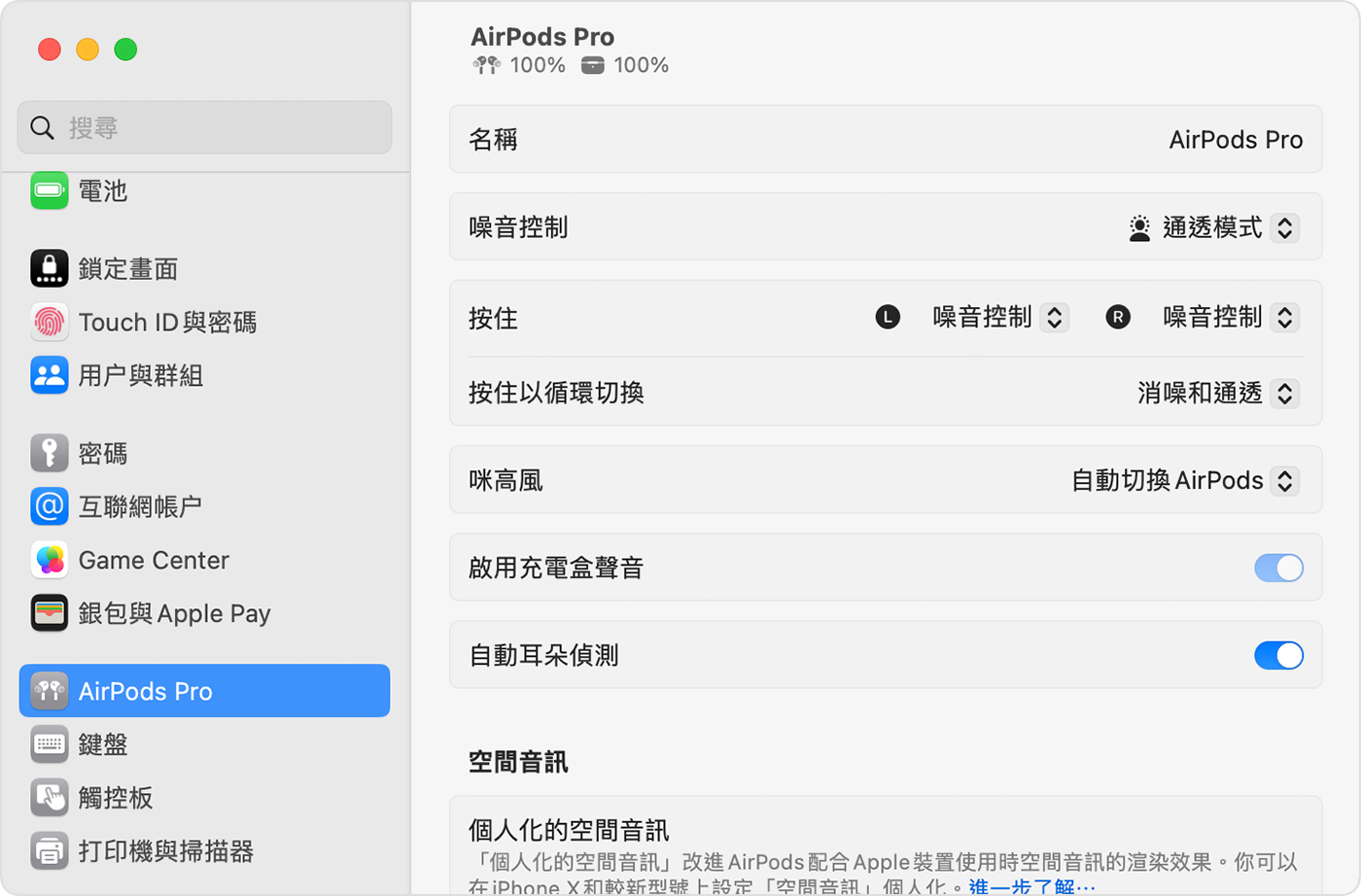Click the green Battery (電池) icon
This screenshot has height=896, width=1361.
pos(50,190)
